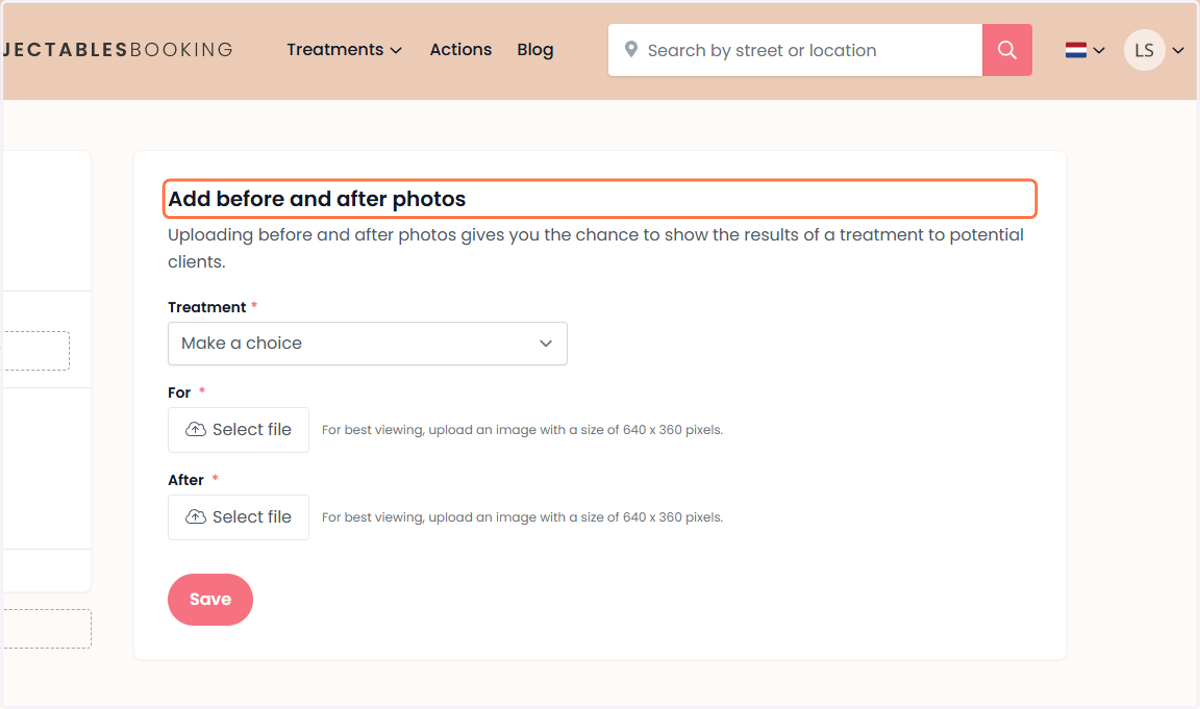This screenshot has width=1200, height=709.
Task: Click the 'Add before and after photos' heading
Action: (x=317, y=199)
